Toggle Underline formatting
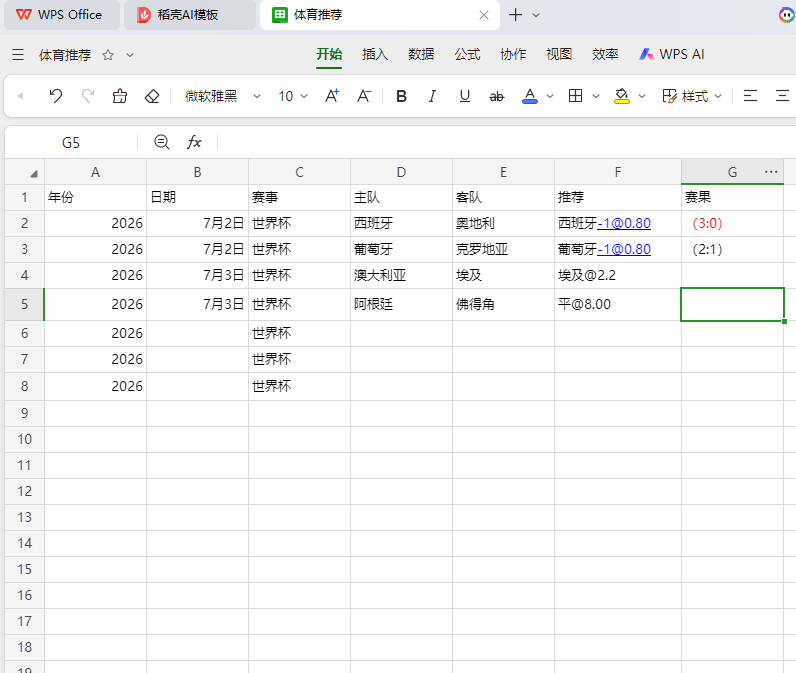The width and height of the screenshot is (796, 673). pos(465,96)
